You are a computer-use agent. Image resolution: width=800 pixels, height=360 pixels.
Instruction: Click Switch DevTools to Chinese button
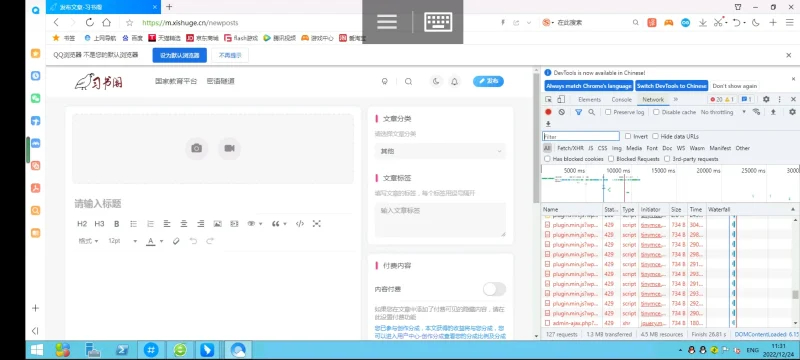[672, 86]
